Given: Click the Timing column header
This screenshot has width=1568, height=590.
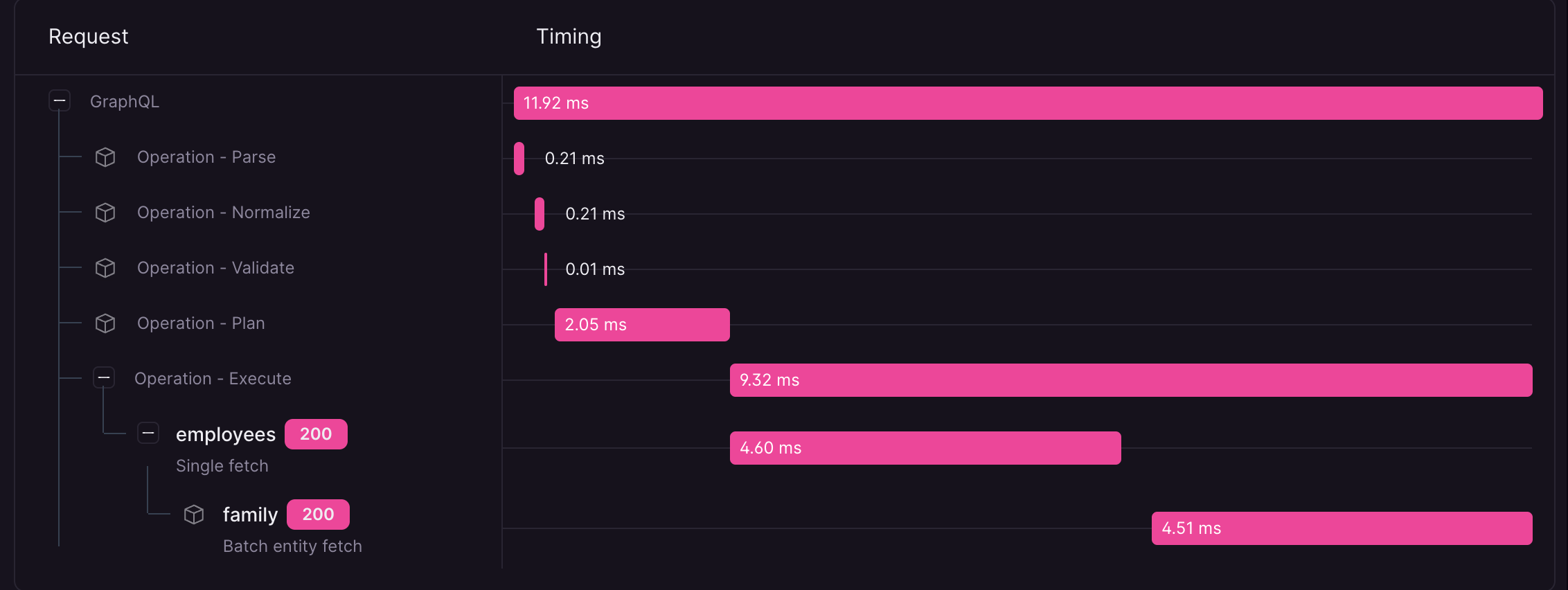Looking at the screenshot, I should pyautogui.click(x=569, y=37).
